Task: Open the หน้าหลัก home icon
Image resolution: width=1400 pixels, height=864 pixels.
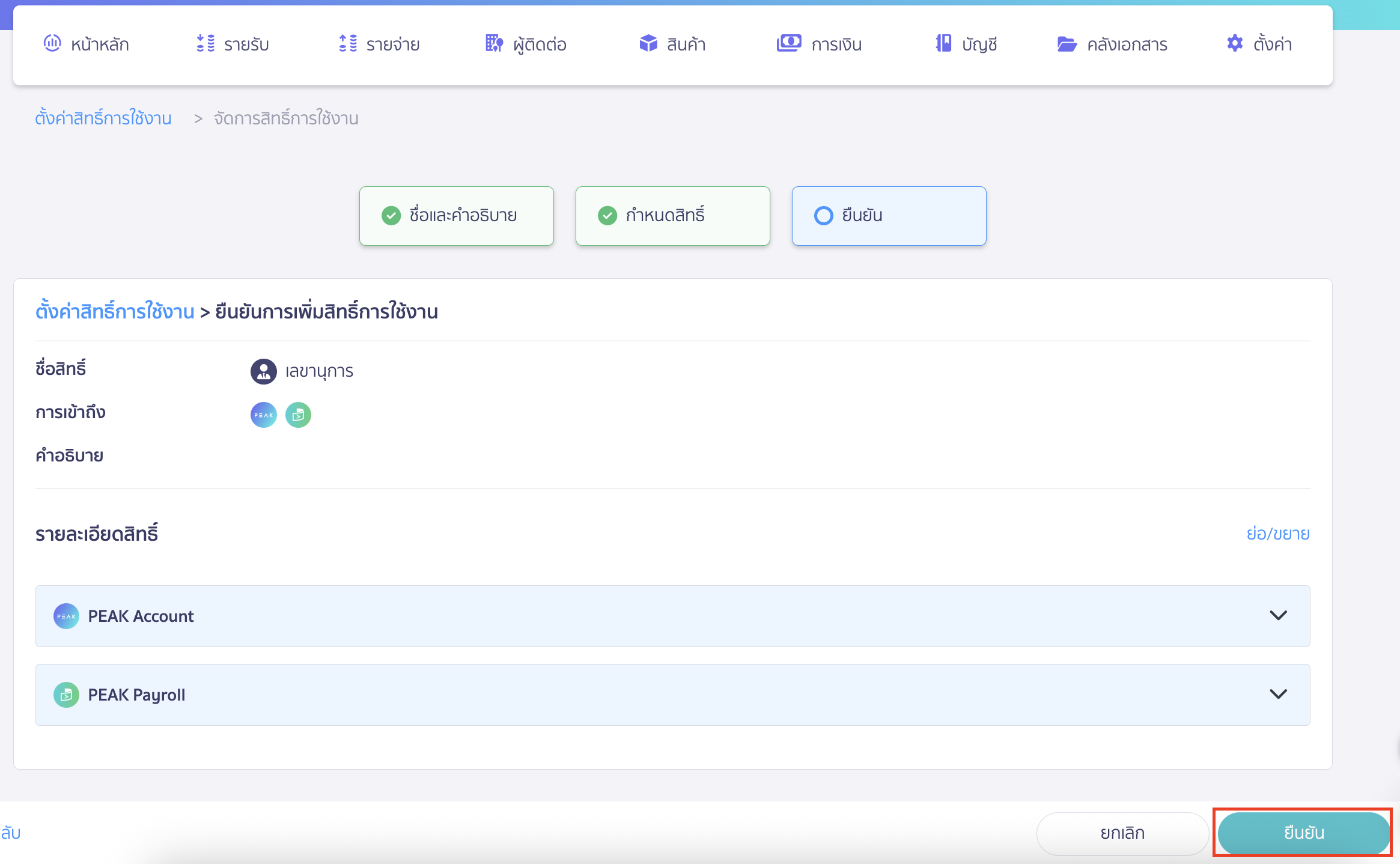Action: tap(53, 43)
